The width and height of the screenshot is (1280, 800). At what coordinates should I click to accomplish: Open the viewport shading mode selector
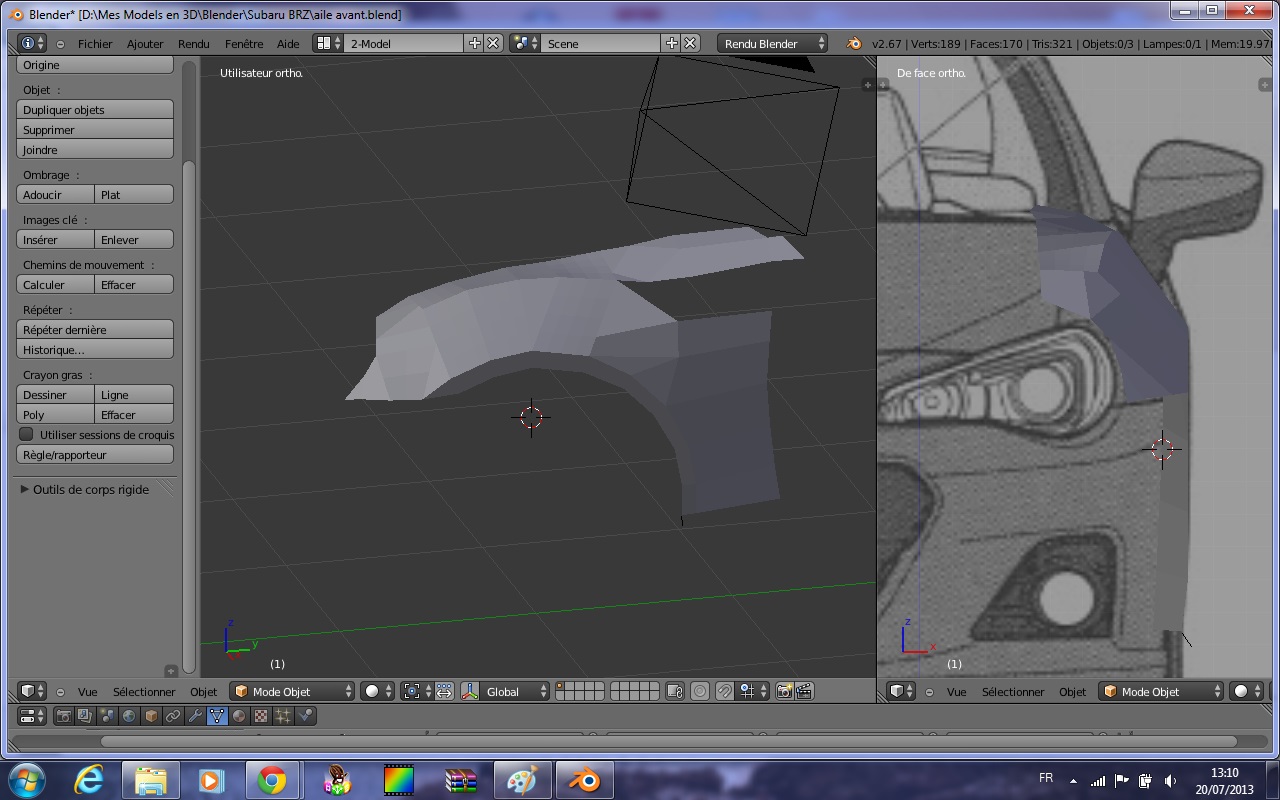click(378, 691)
